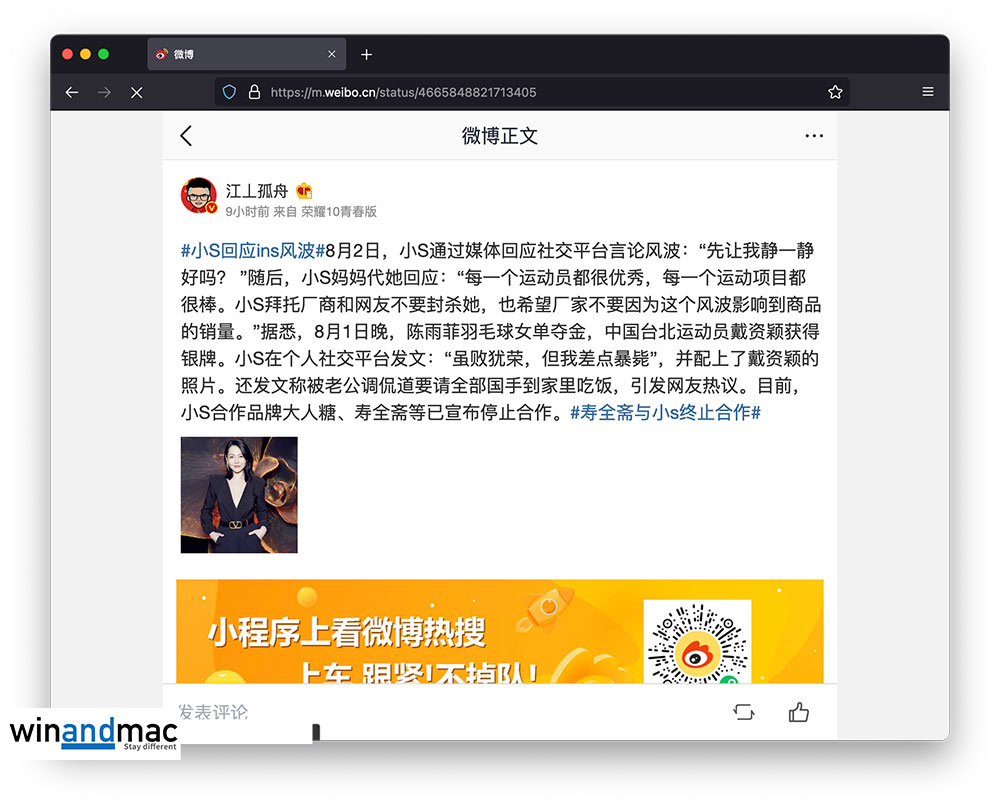Bookmark this page with the star icon
Viewport: 1000px width, 807px height.
coord(835,92)
